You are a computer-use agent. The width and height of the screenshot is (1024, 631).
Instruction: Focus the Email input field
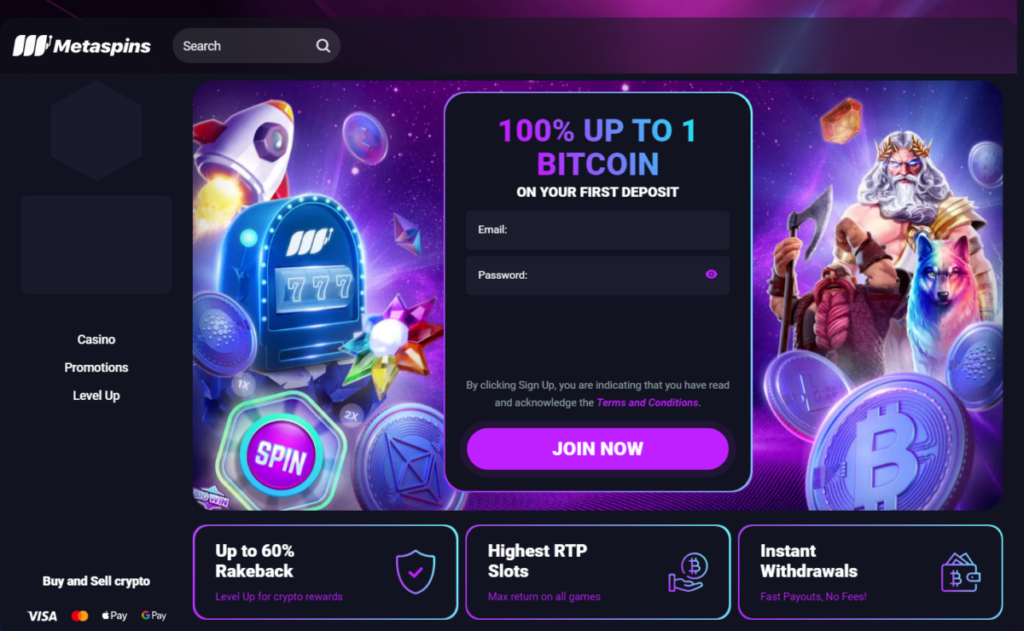tap(598, 229)
